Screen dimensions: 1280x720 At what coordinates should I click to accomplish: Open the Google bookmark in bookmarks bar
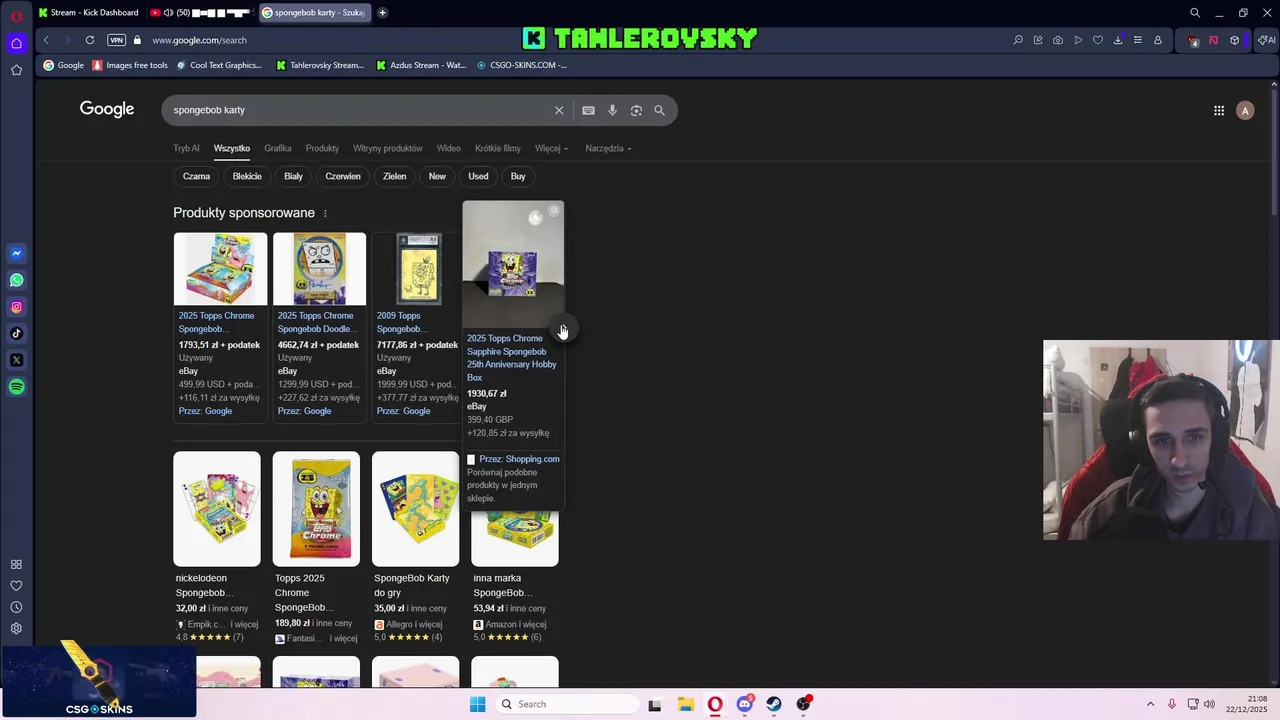[63, 65]
